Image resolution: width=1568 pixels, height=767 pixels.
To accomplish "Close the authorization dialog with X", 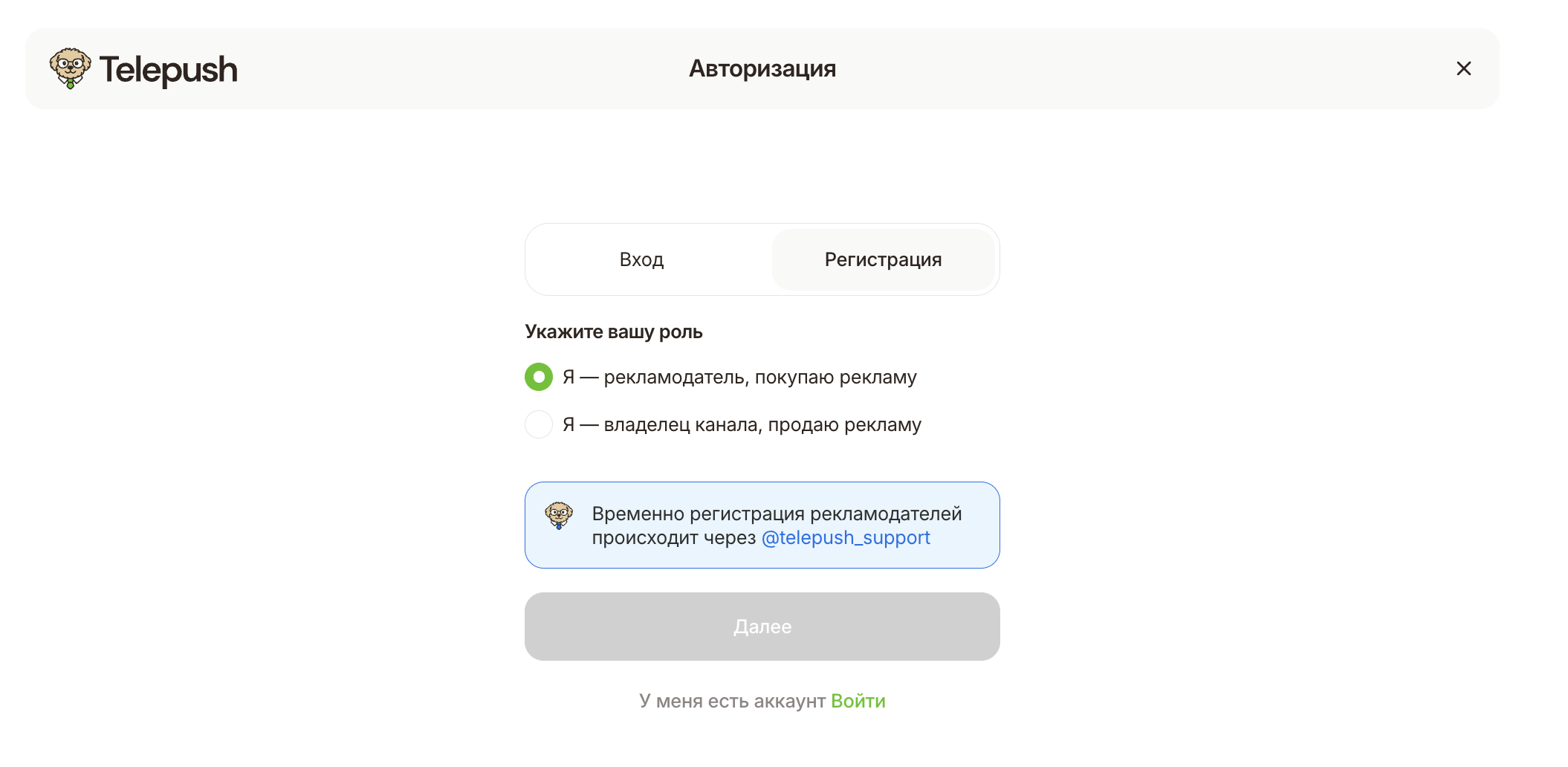I will 1463,68.
